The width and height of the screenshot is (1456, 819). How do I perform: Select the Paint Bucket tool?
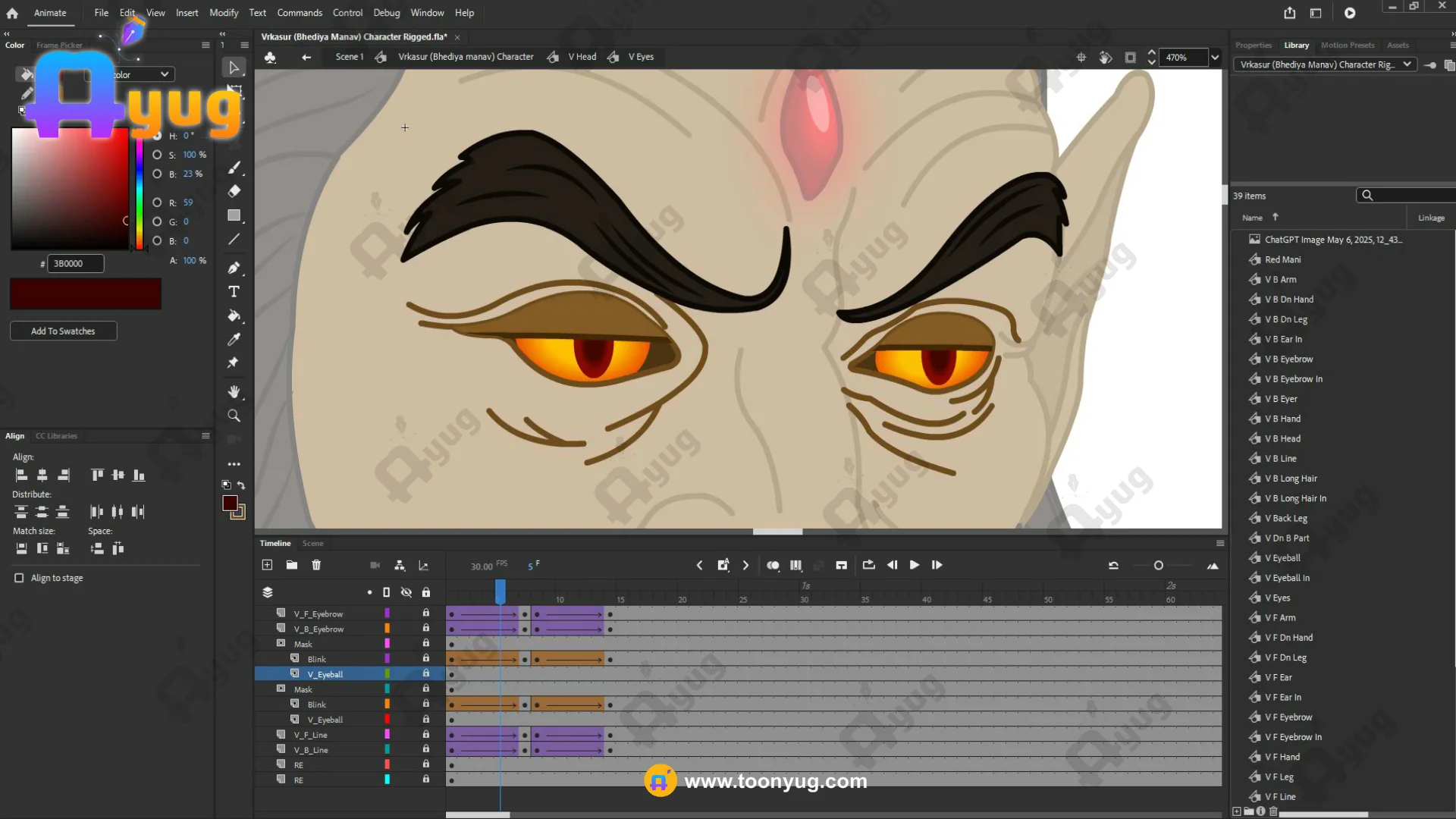click(x=234, y=315)
